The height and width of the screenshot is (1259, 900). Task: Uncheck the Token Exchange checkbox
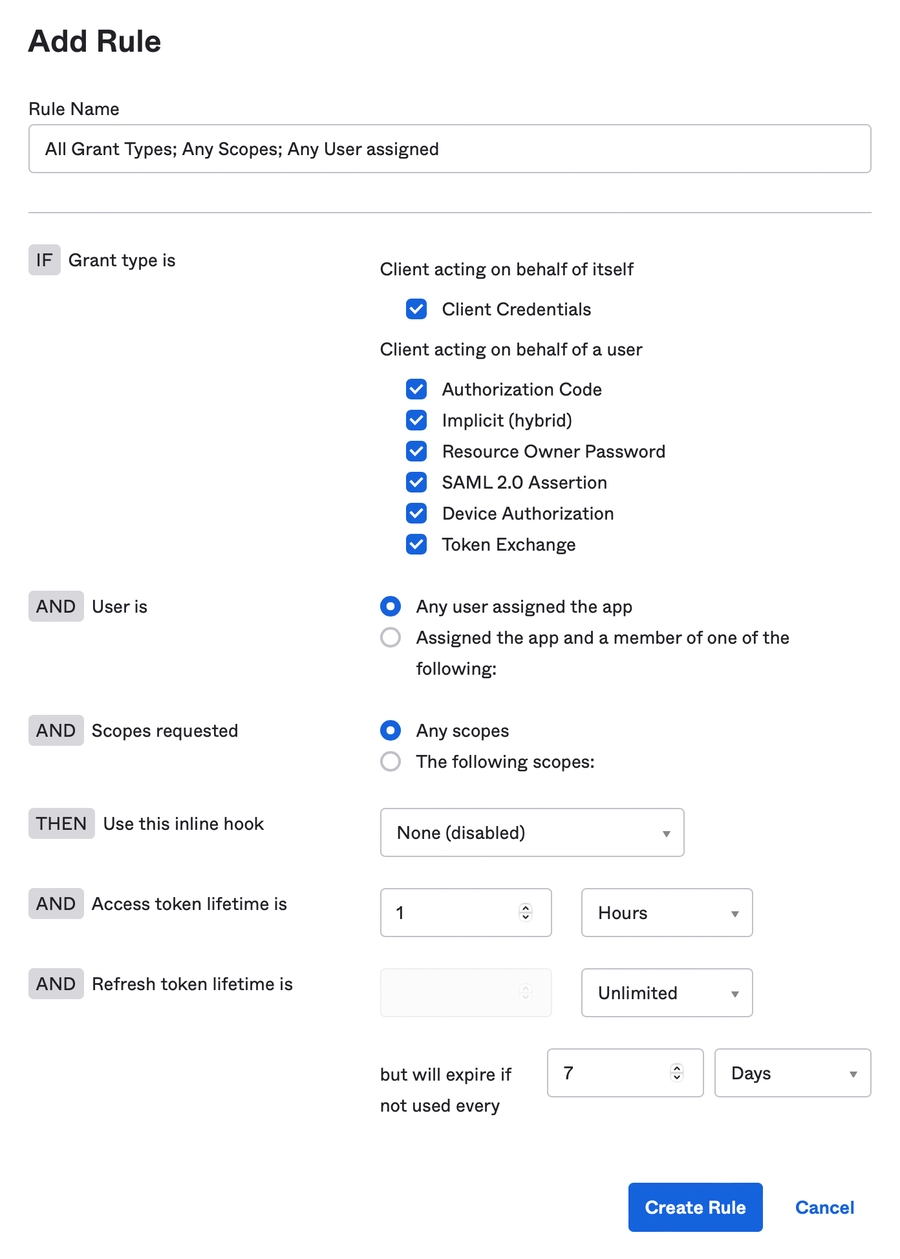pyautogui.click(x=416, y=544)
